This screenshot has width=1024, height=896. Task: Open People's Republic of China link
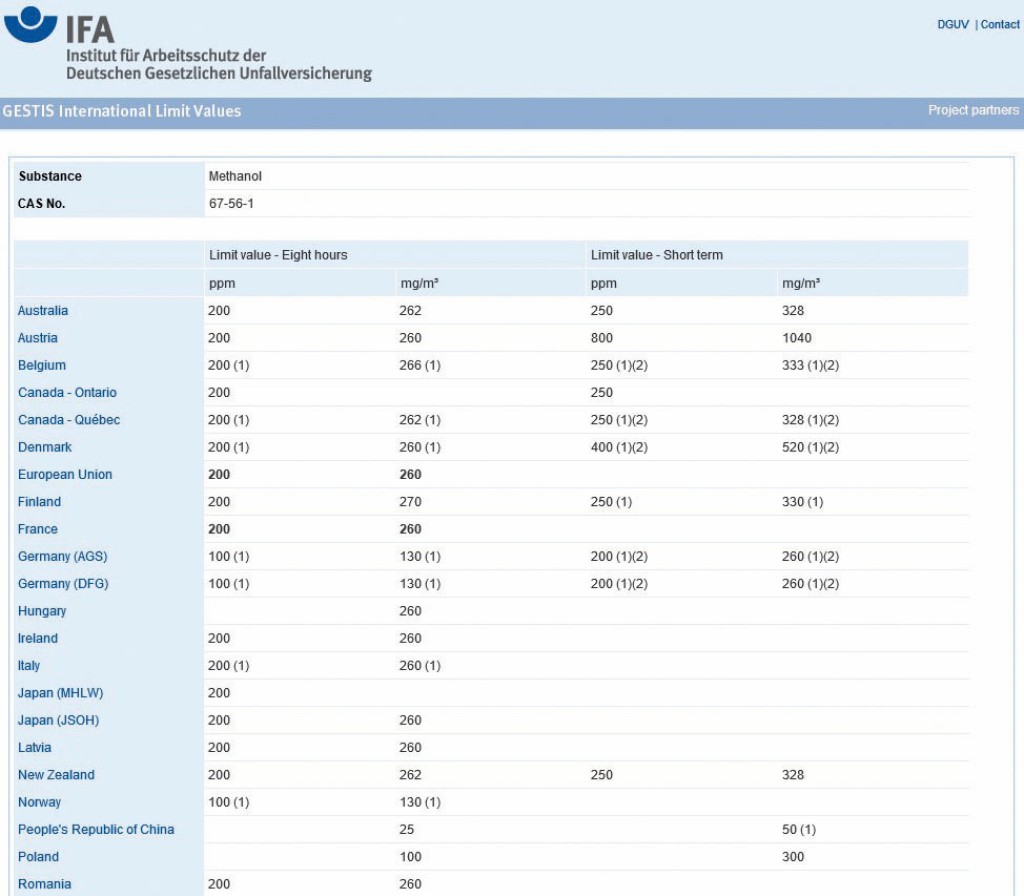click(x=96, y=830)
